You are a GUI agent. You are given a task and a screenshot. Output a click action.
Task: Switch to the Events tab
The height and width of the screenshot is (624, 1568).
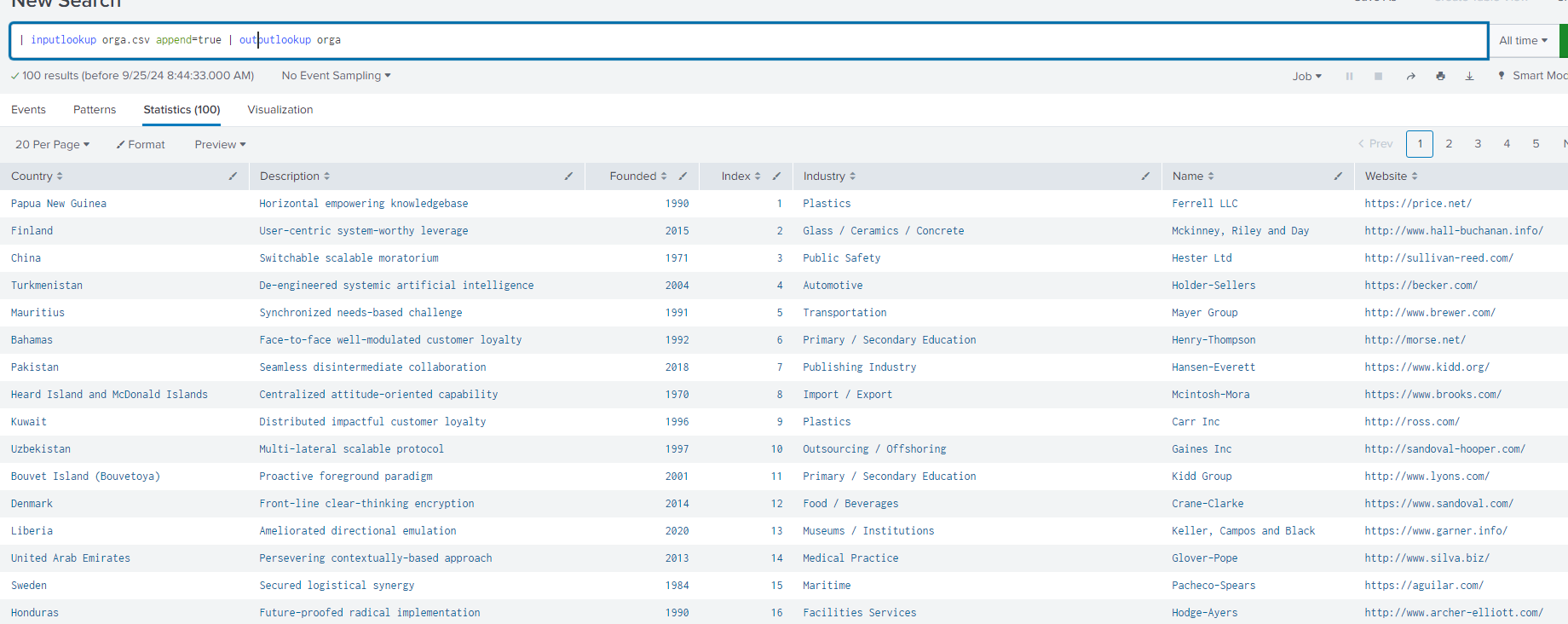(28, 110)
